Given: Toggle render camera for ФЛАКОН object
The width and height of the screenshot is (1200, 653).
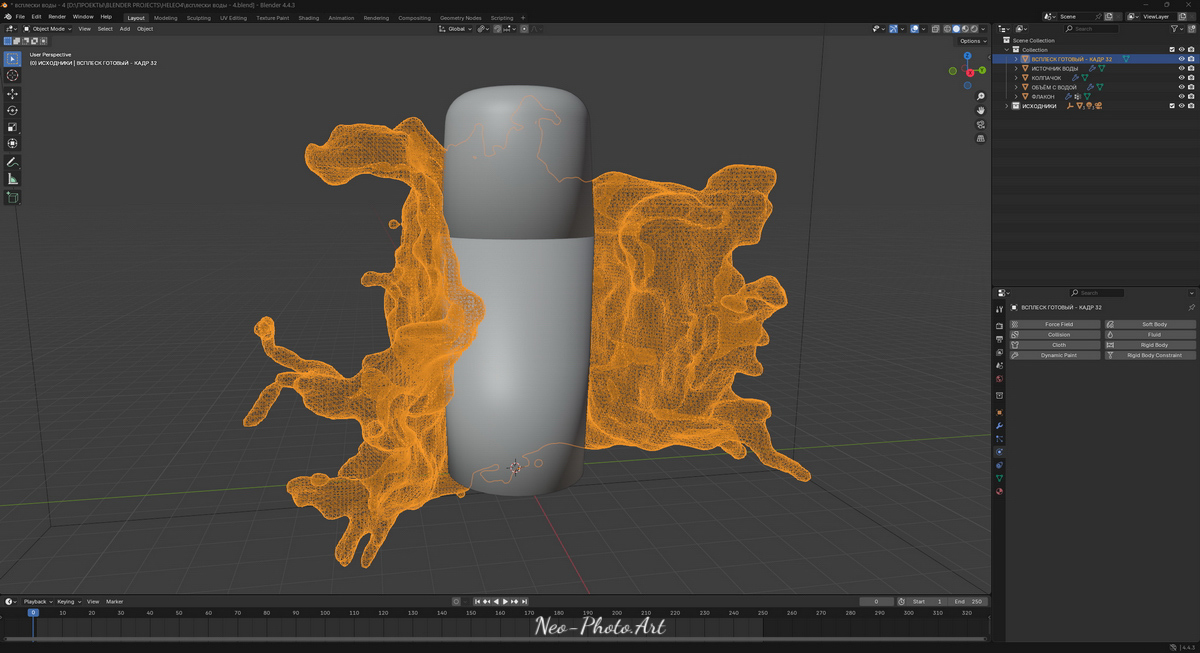Looking at the screenshot, I should pyautogui.click(x=1191, y=96).
